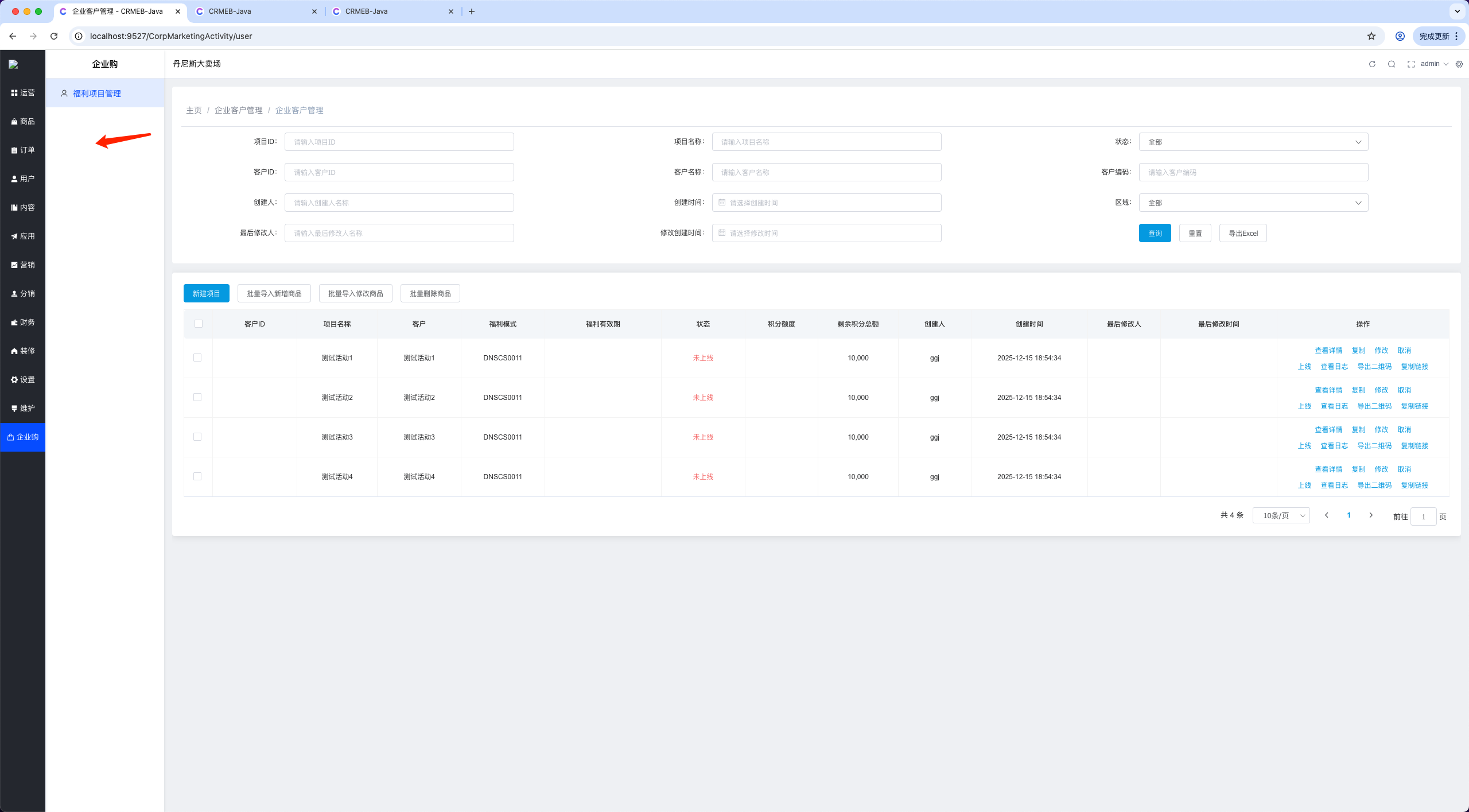
Task: Click the refresh icon in top header
Action: click(x=1372, y=64)
